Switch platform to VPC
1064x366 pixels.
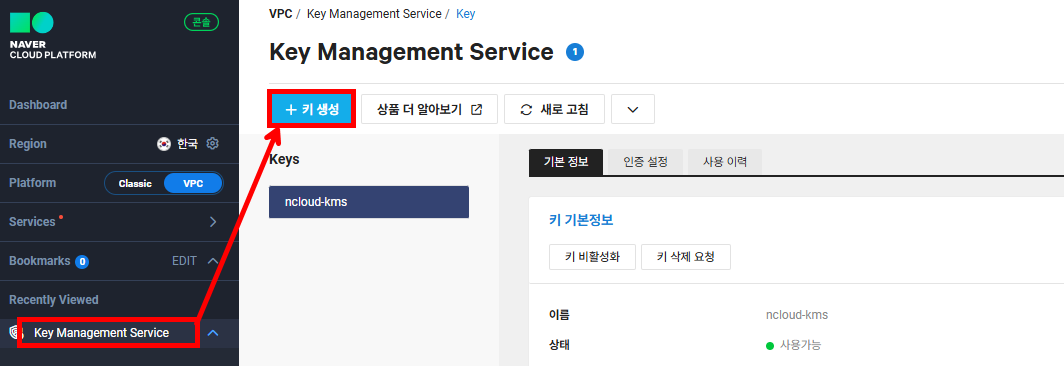[x=193, y=183]
